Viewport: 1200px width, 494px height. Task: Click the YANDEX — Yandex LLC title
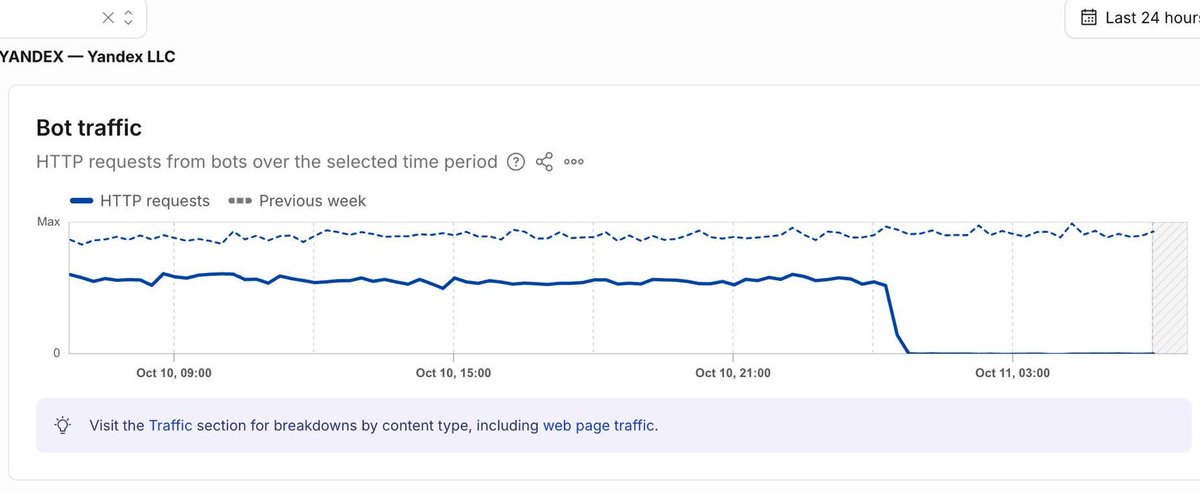[x=88, y=57]
